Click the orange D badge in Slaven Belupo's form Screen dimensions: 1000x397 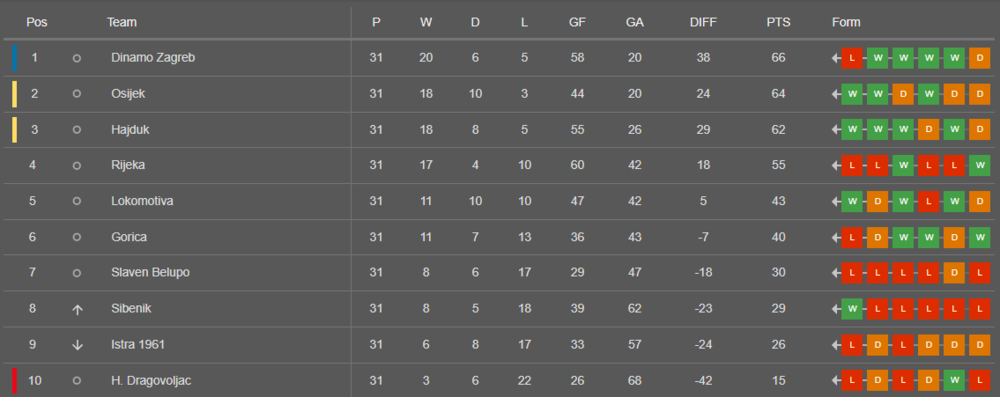(x=953, y=273)
